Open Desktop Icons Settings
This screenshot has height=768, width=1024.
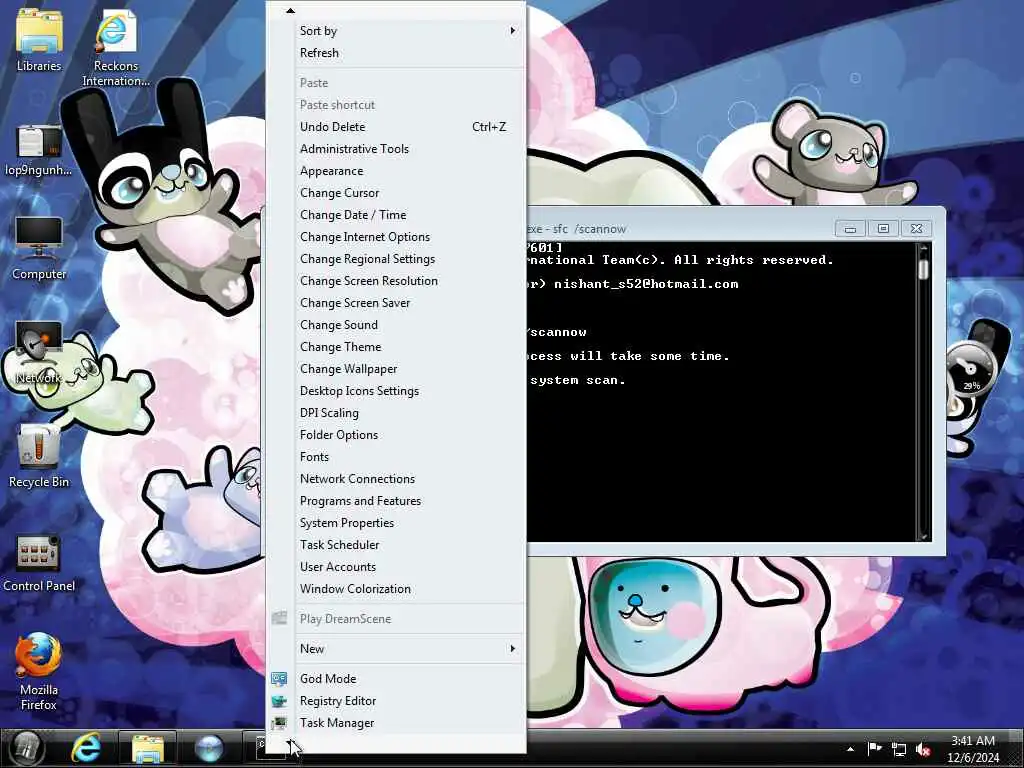pyautogui.click(x=396, y=391)
